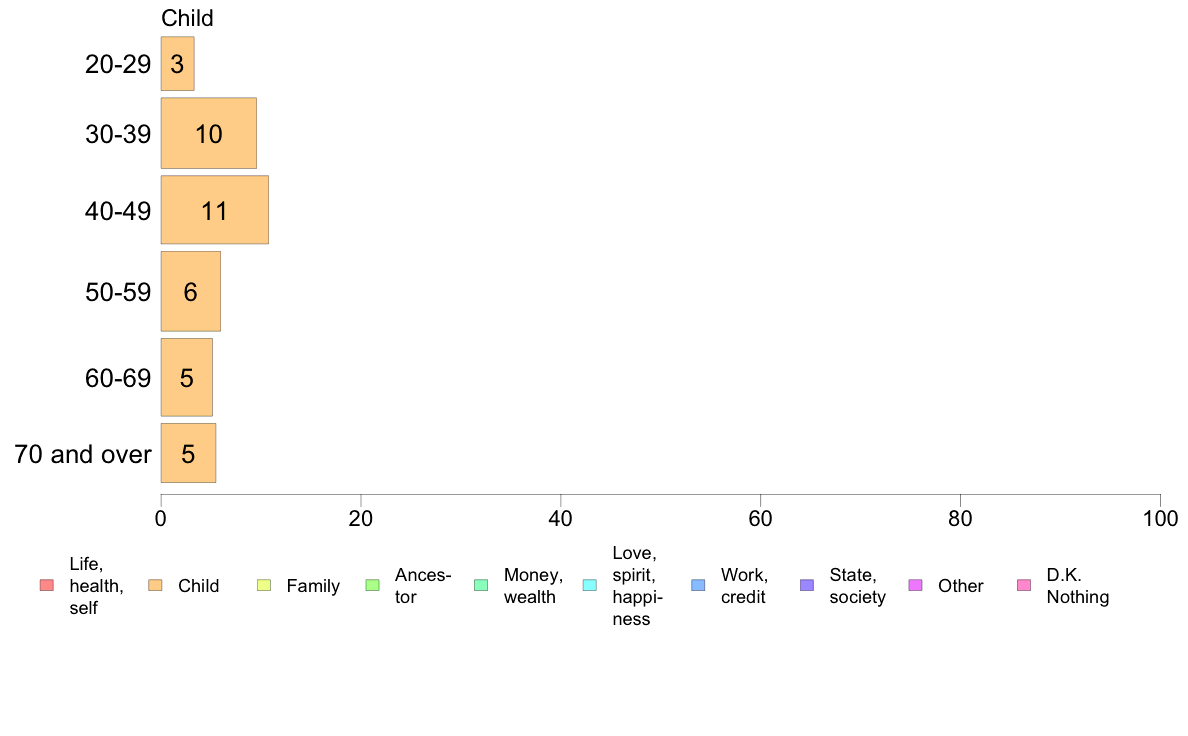Click the D.K. Nothing legend swatch
Screen dimensions: 1188x736
pos(1024,585)
